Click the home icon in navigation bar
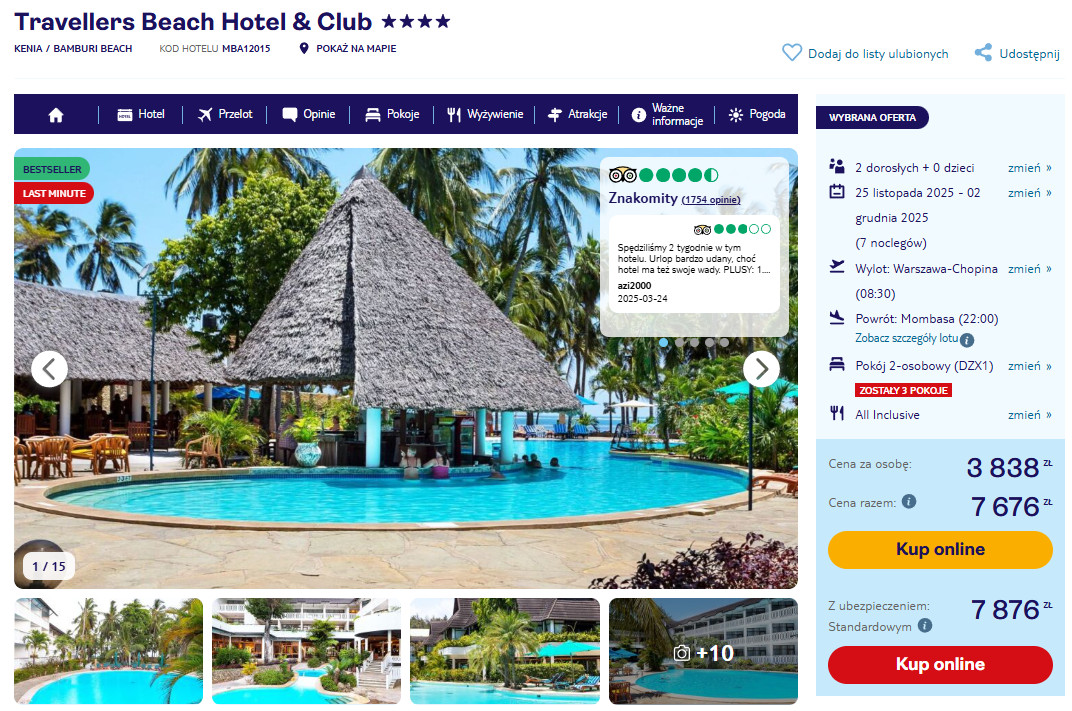This screenshot has height=711, width=1072. (x=56, y=115)
